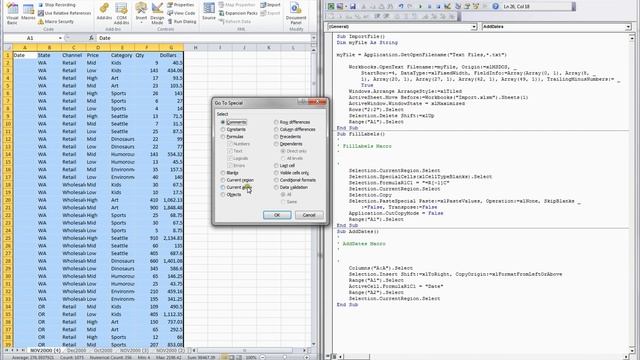Click the Insert Function fx icon

pyautogui.click(x=91, y=38)
